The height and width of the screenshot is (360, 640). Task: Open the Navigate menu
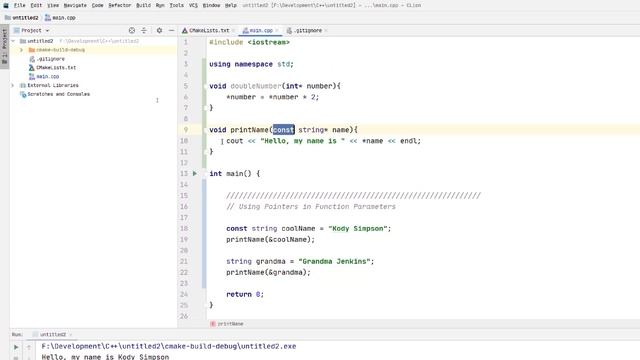point(75,5)
